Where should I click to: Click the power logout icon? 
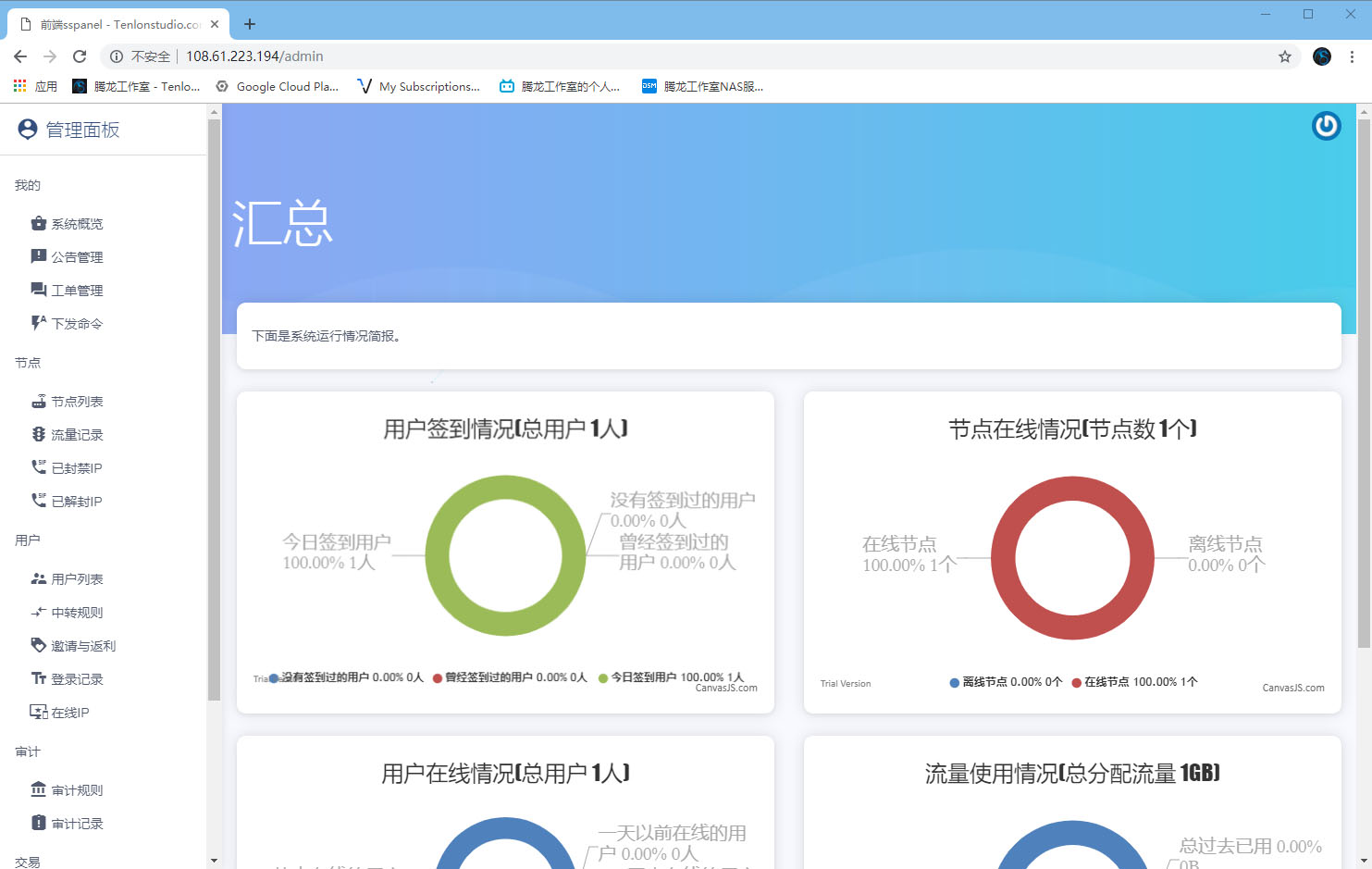coord(1327,126)
